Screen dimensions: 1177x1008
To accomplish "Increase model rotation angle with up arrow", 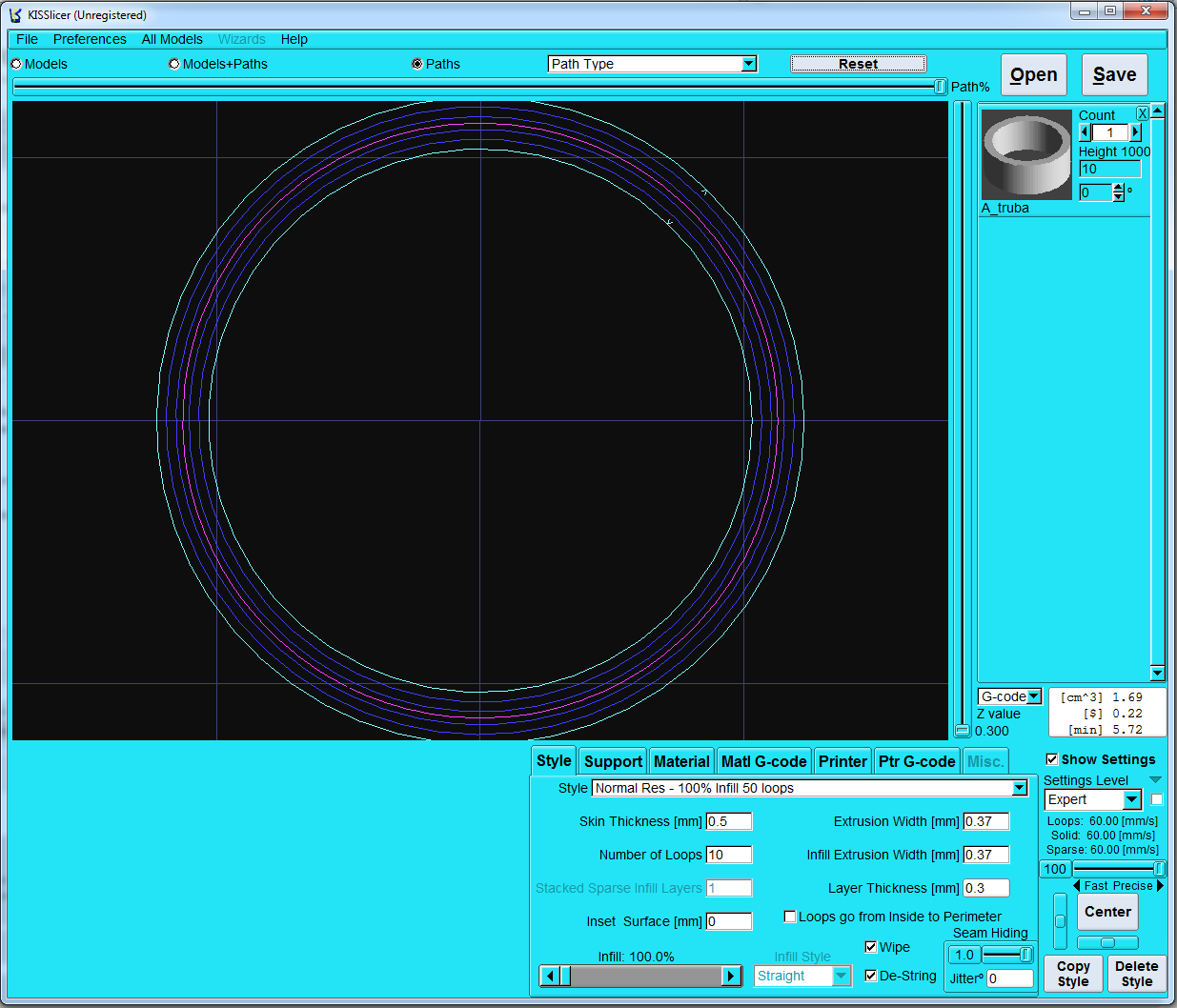I will click(x=1119, y=188).
